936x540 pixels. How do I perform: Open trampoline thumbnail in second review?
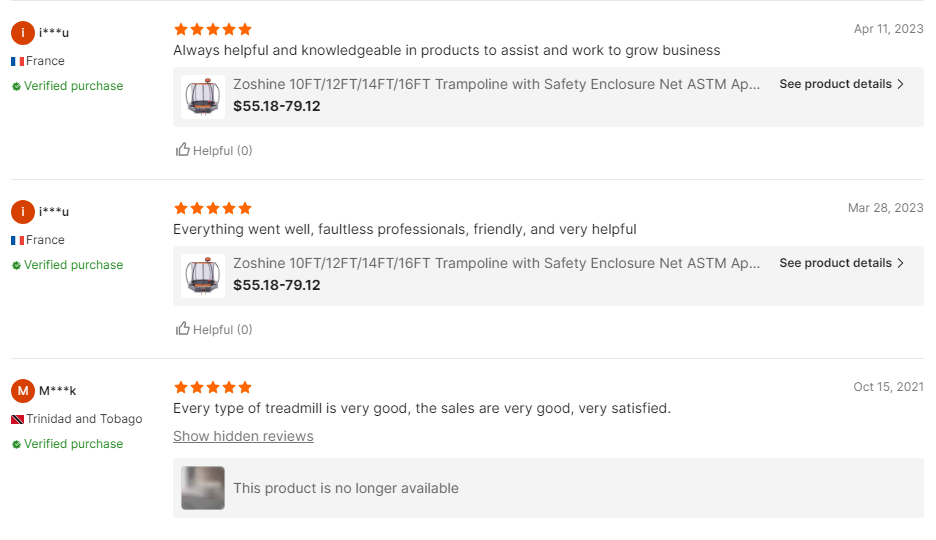coord(203,276)
